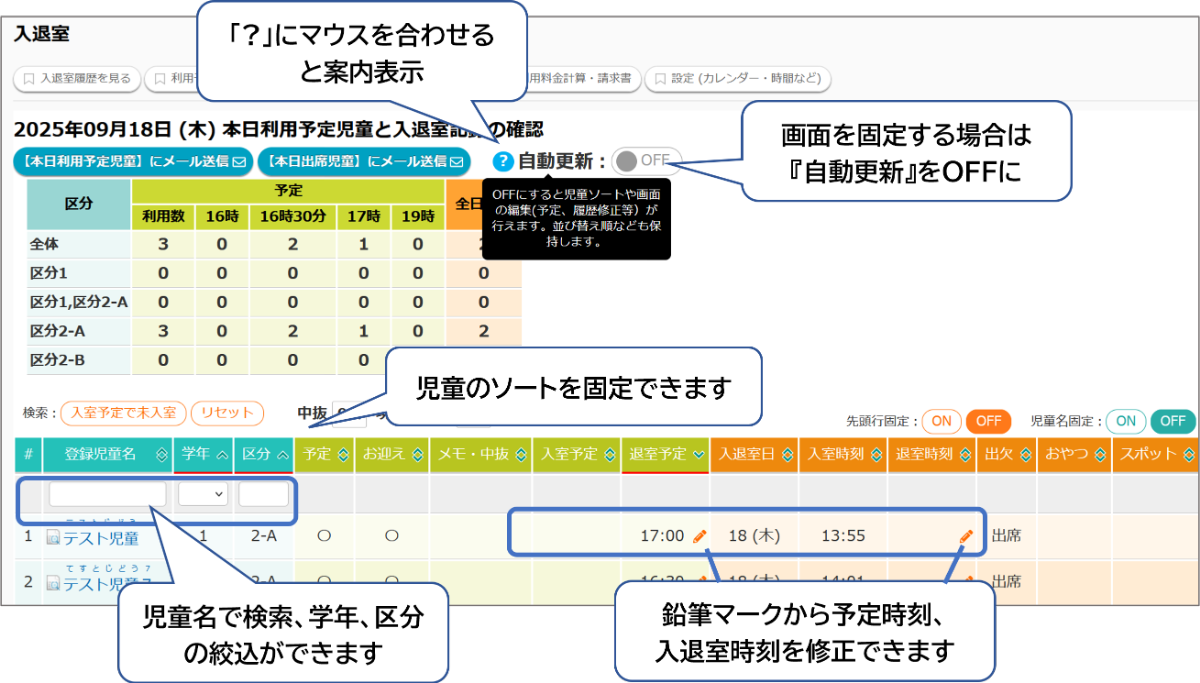Click the 登録児童名 search input field
The image size is (1200, 683).
pyautogui.click(x=107, y=494)
